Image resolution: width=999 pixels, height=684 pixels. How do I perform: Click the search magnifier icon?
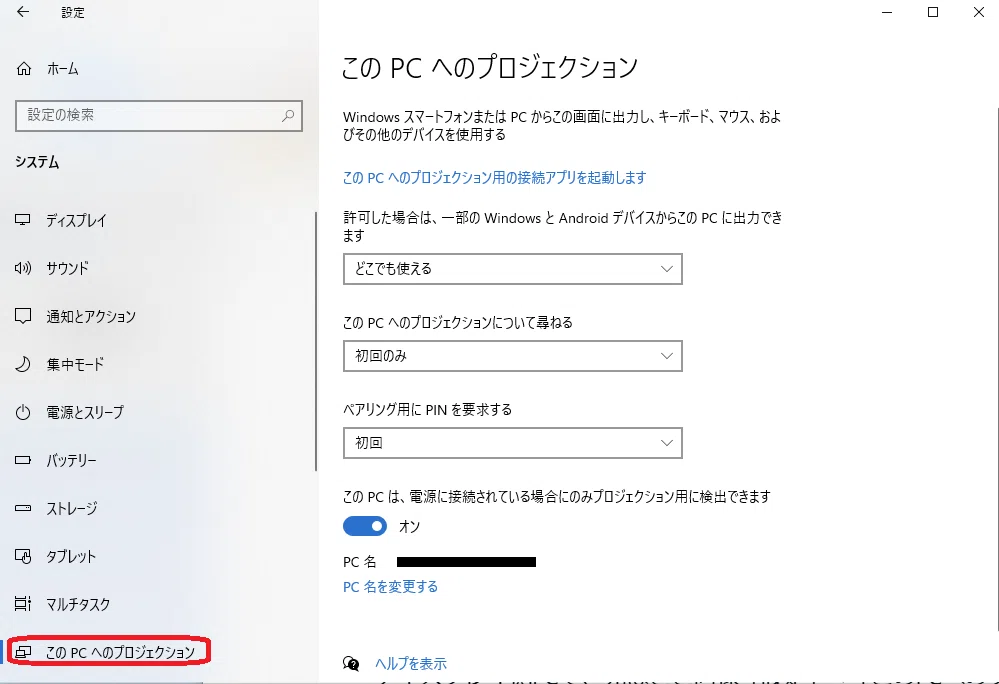point(288,115)
